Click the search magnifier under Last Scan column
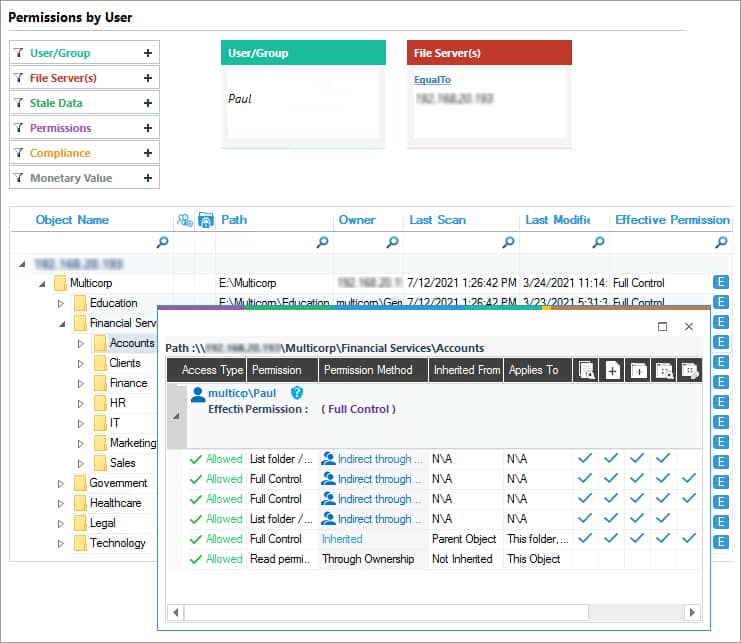741x643 pixels. coord(508,242)
